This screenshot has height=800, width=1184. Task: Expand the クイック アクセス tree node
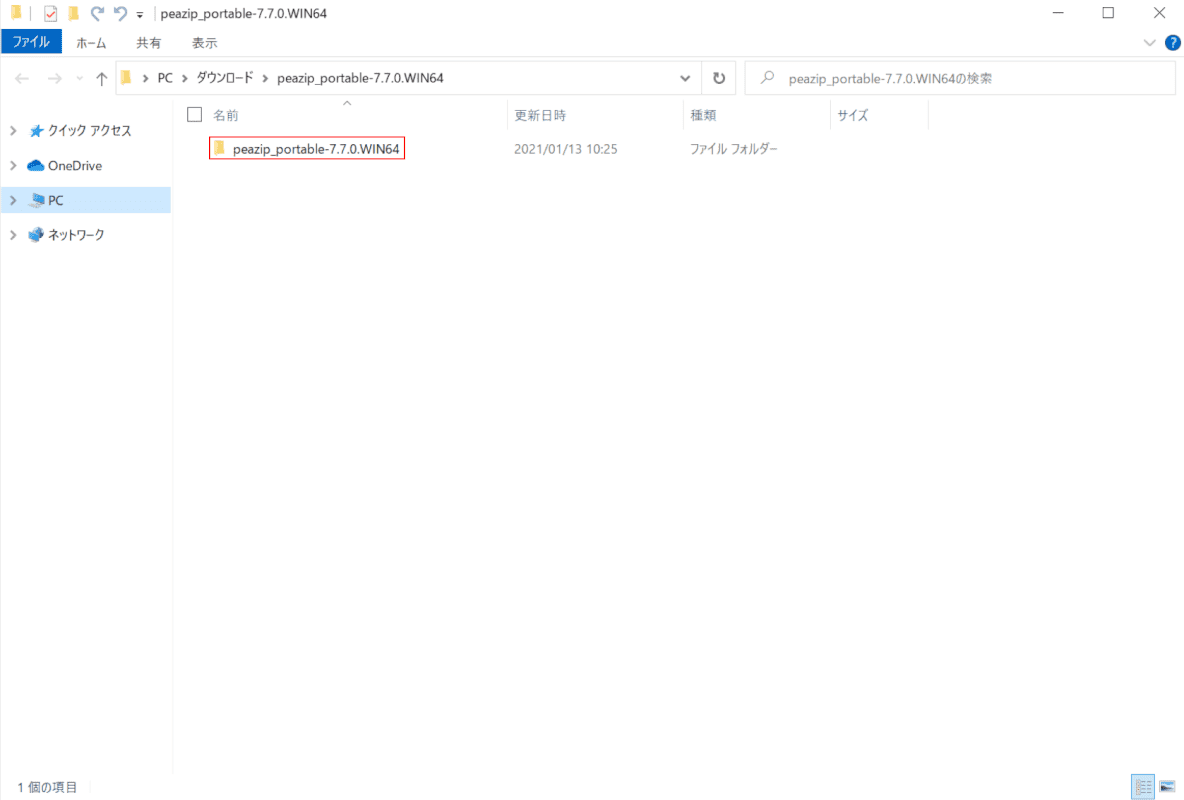pyautogui.click(x=13, y=131)
